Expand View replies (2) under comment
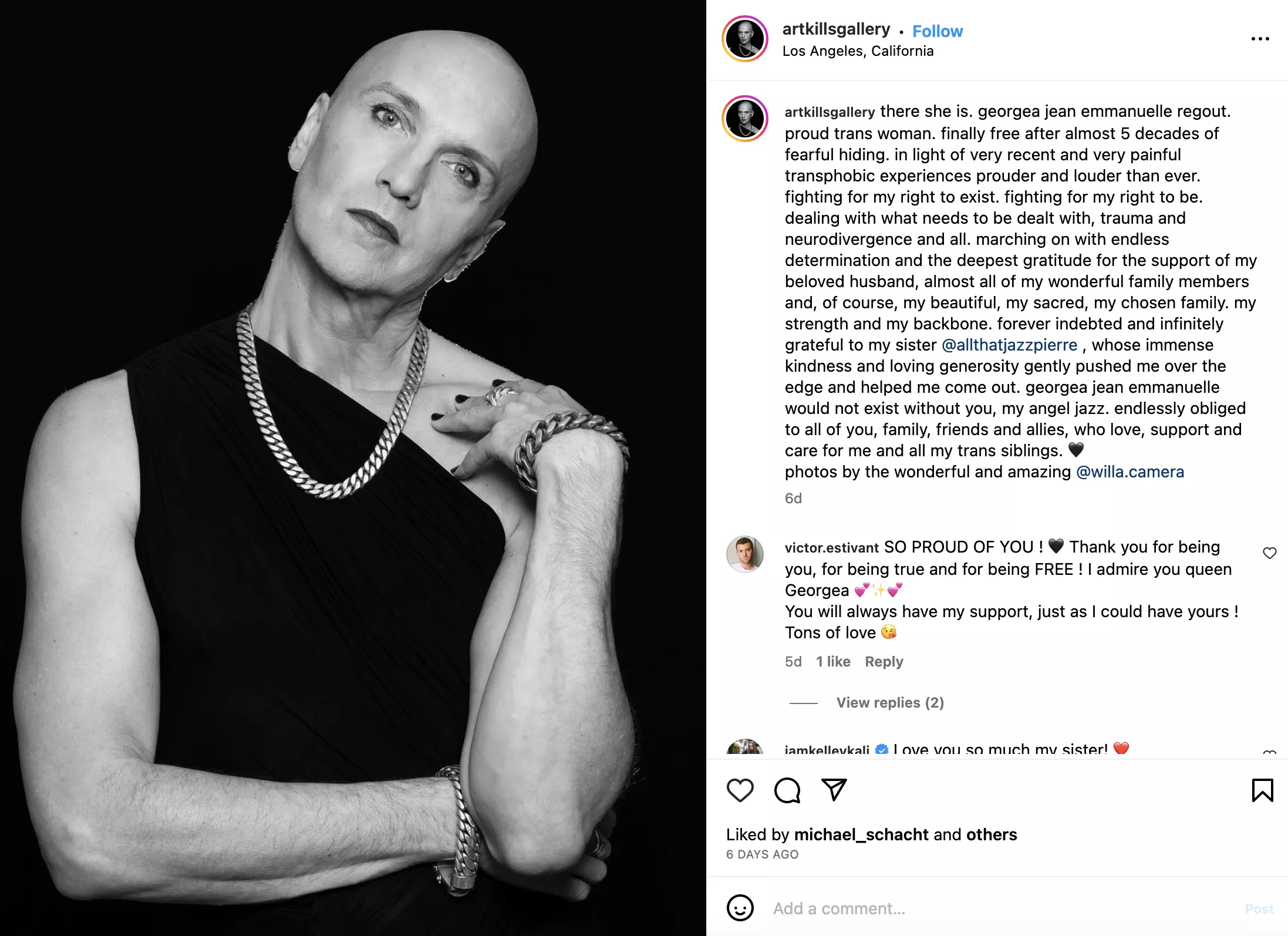This screenshot has height=936, width=1288. point(890,703)
